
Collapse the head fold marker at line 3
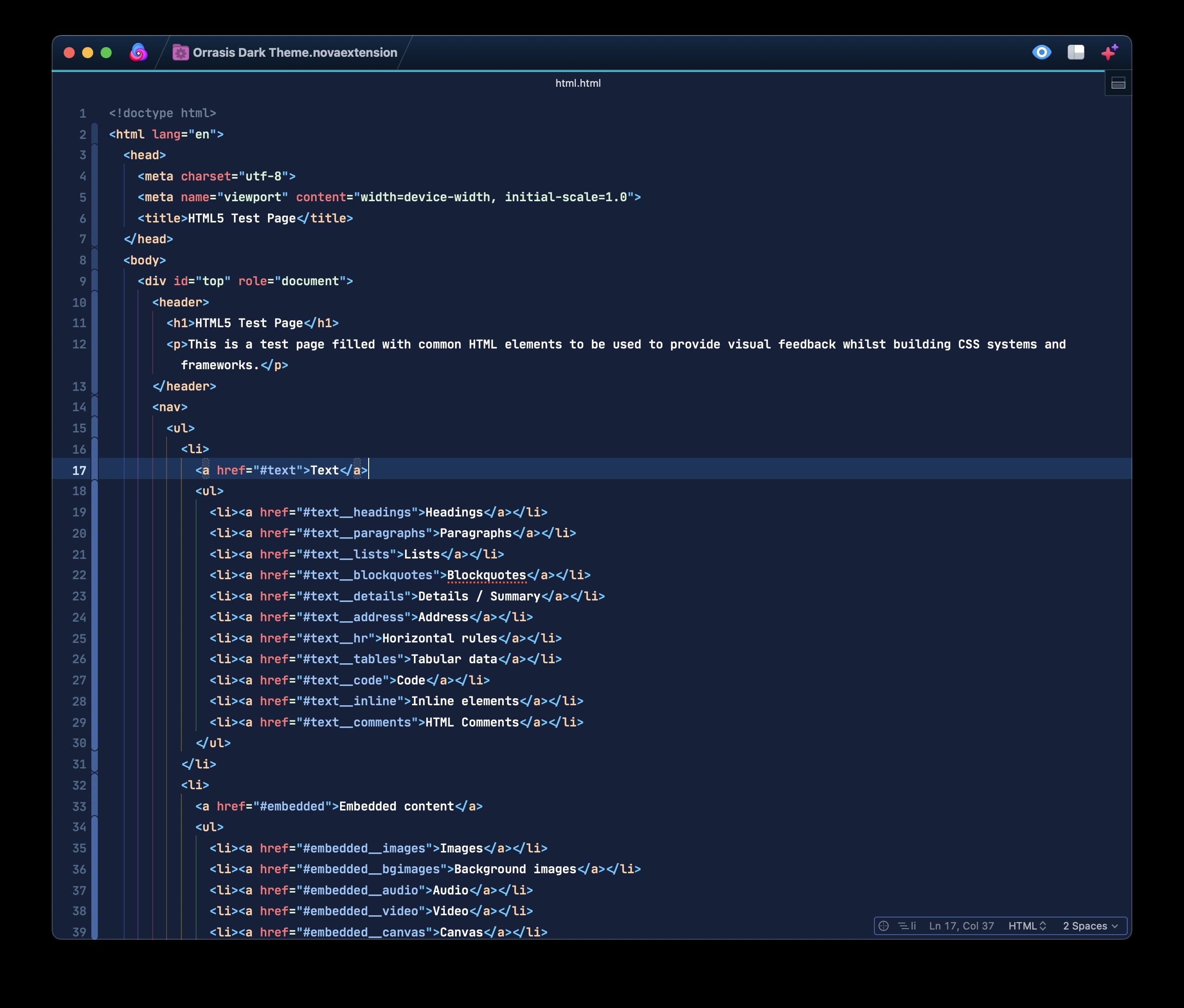[x=95, y=155]
